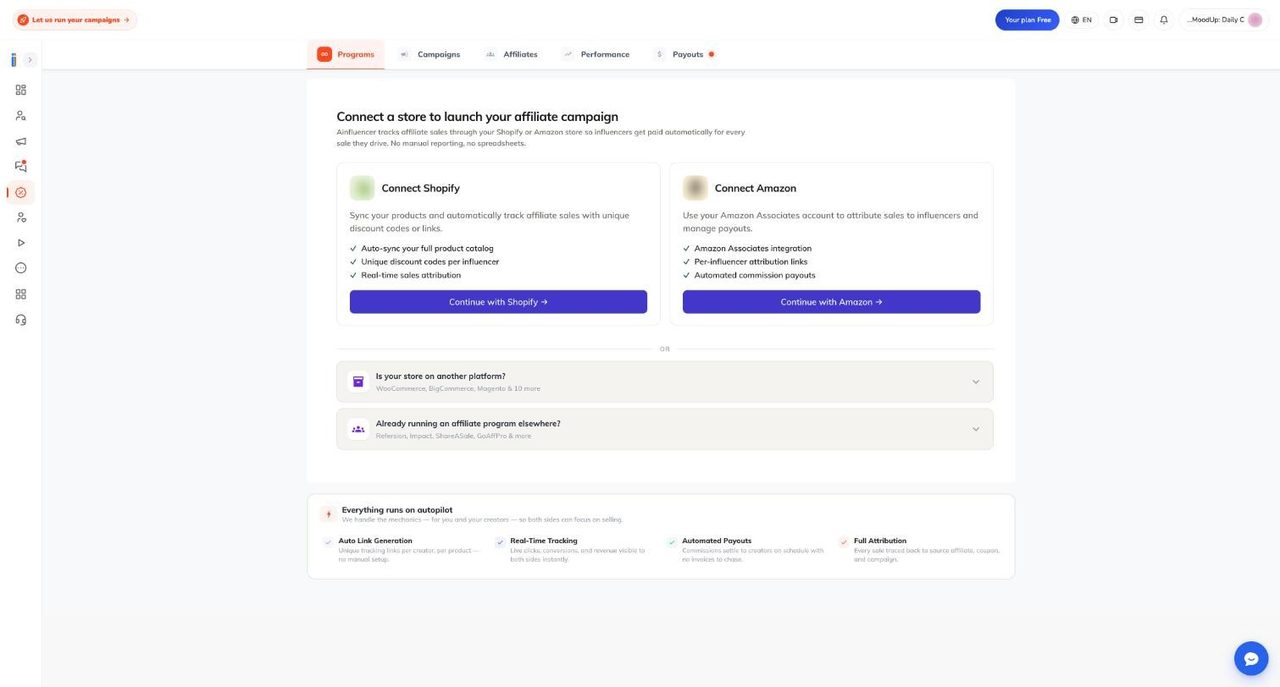Click the check icon next to Full Attribution
The width and height of the screenshot is (1280, 687).
point(844,543)
